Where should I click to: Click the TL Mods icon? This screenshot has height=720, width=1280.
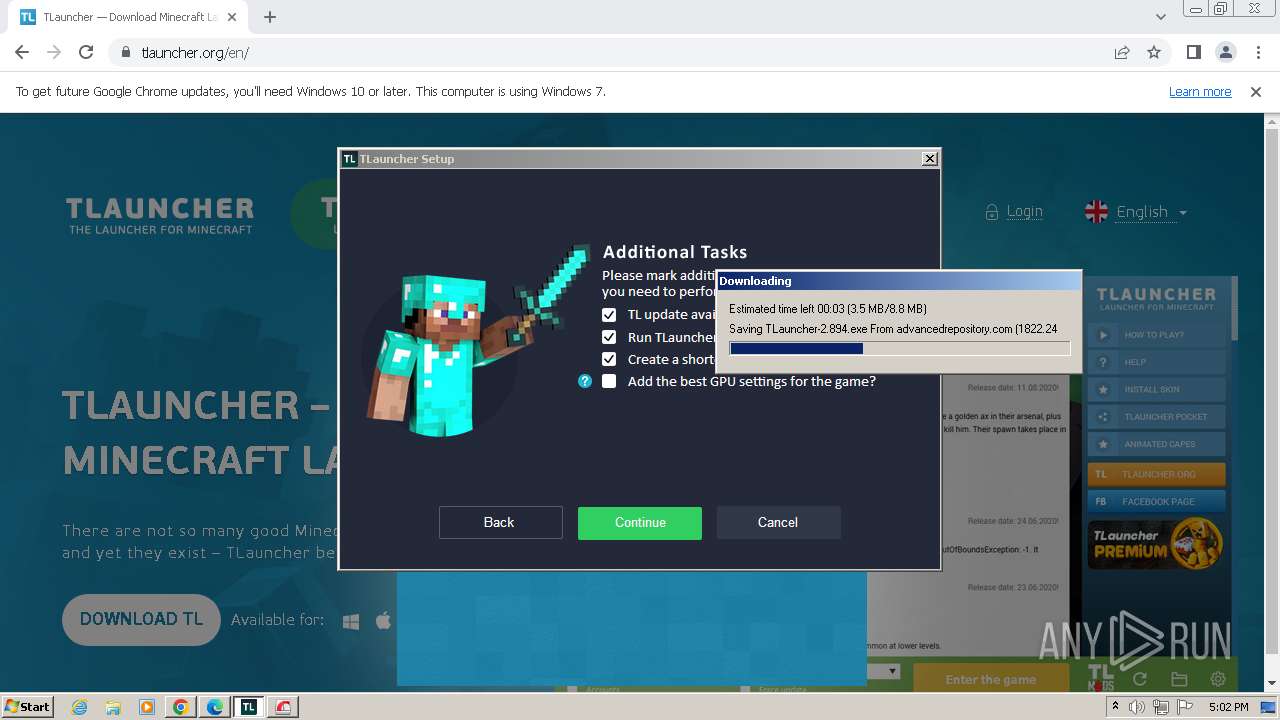tap(1100, 678)
